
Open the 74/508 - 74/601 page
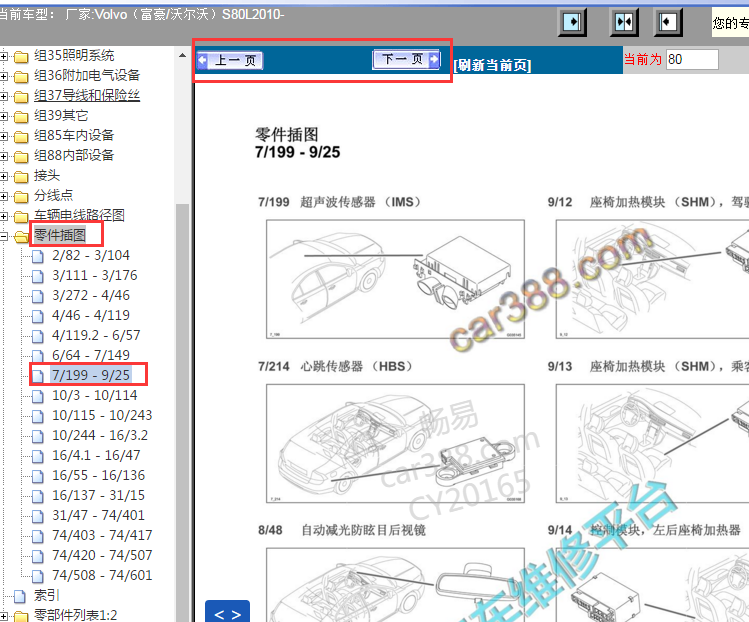pos(102,576)
